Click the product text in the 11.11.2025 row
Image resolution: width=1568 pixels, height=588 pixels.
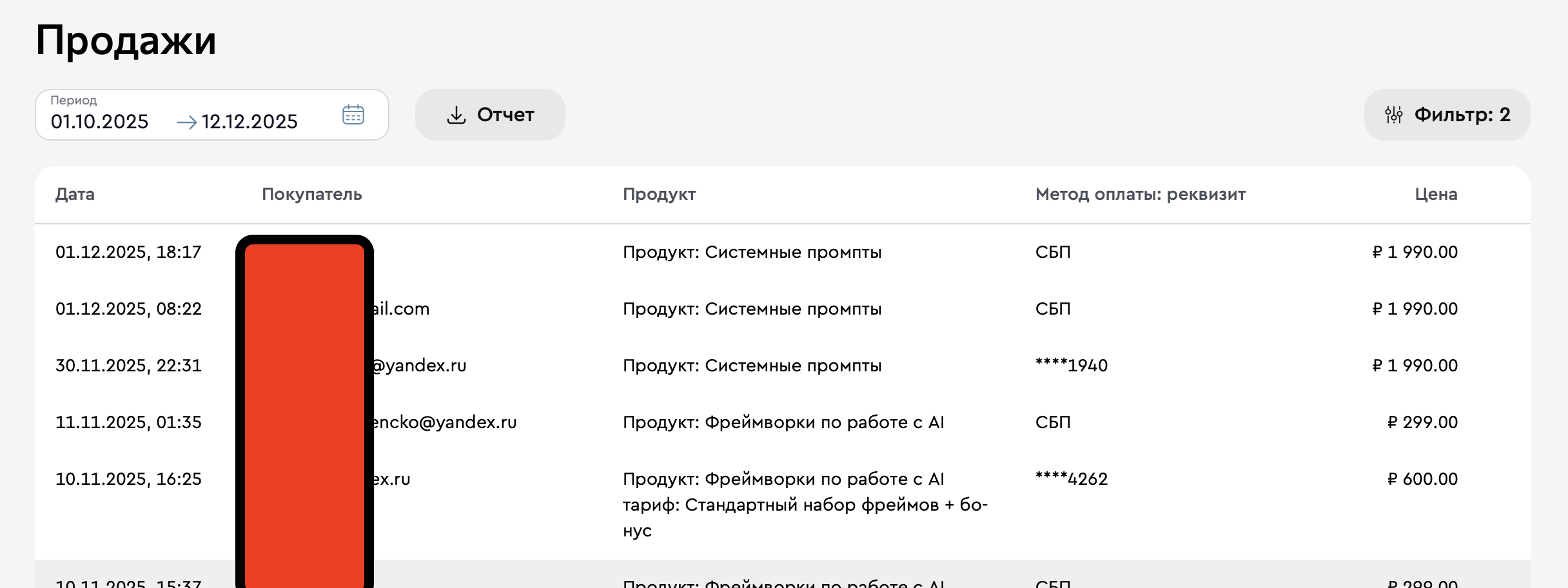click(783, 422)
